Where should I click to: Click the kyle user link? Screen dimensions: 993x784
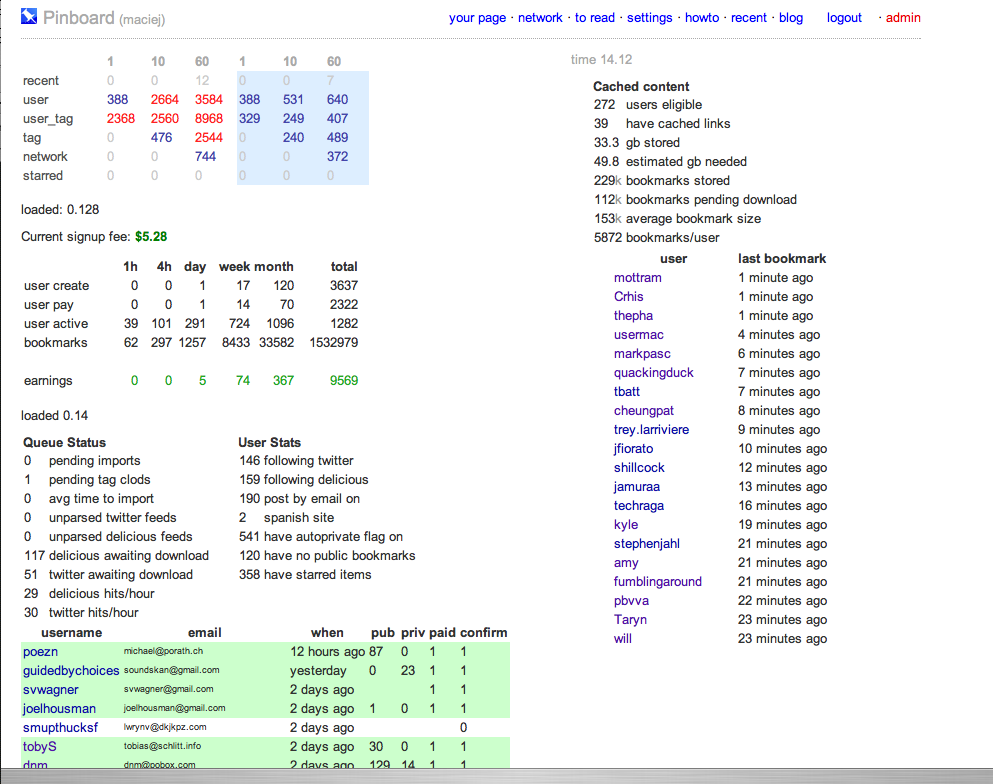pos(626,524)
